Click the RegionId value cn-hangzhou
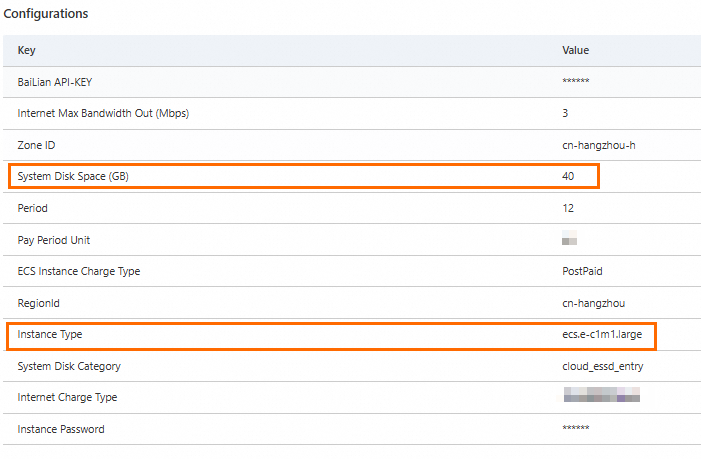Viewport: 701px width, 459px height. coord(593,303)
